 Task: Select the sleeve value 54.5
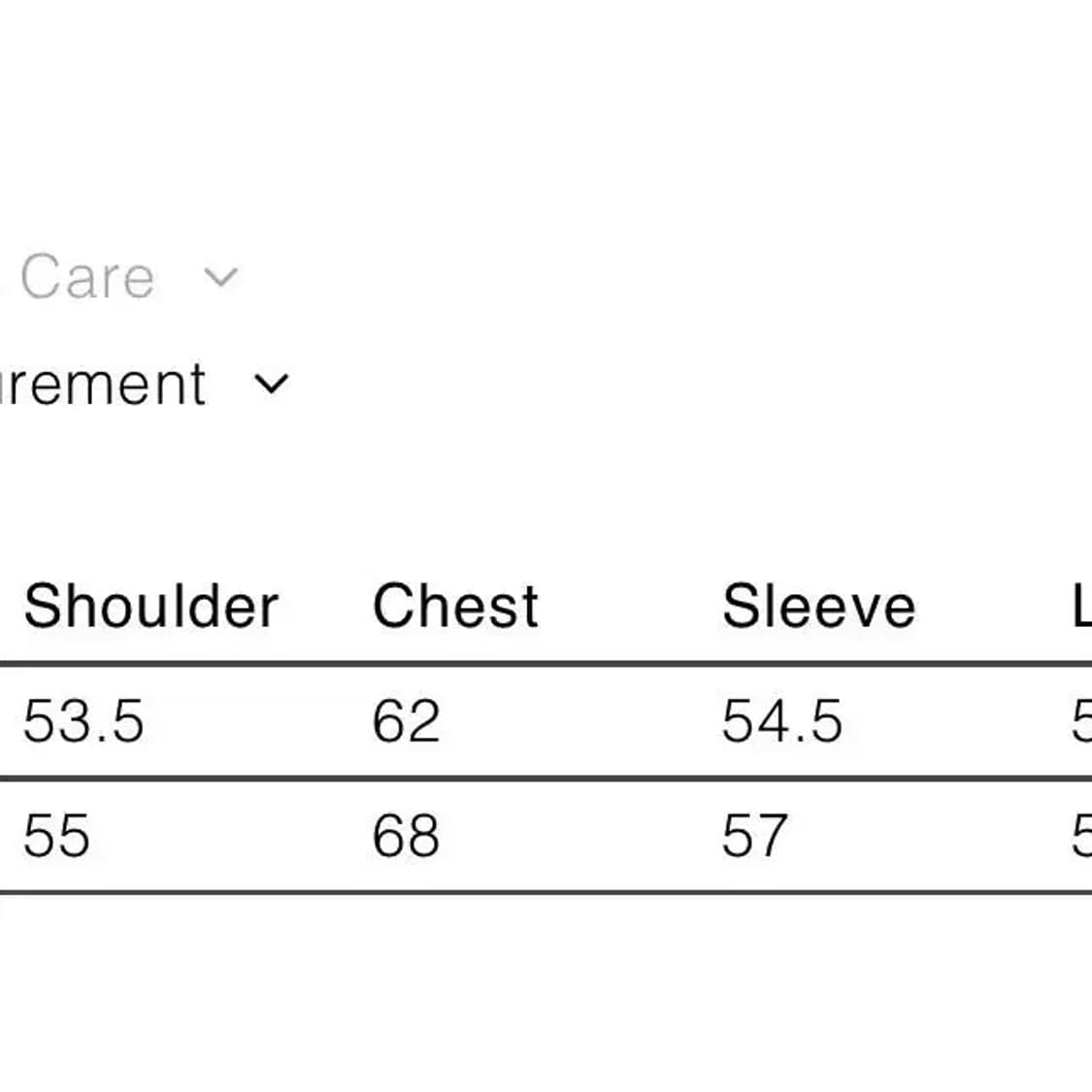pos(781,722)
